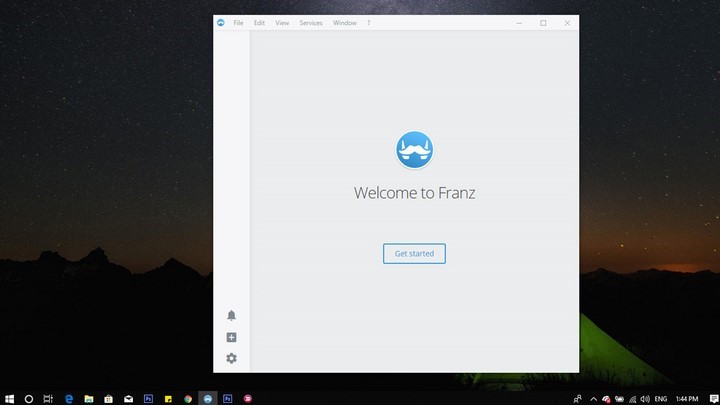The image size is (720, 405).
Task: Open File Explorer from the taskbar
Action: 89,398
